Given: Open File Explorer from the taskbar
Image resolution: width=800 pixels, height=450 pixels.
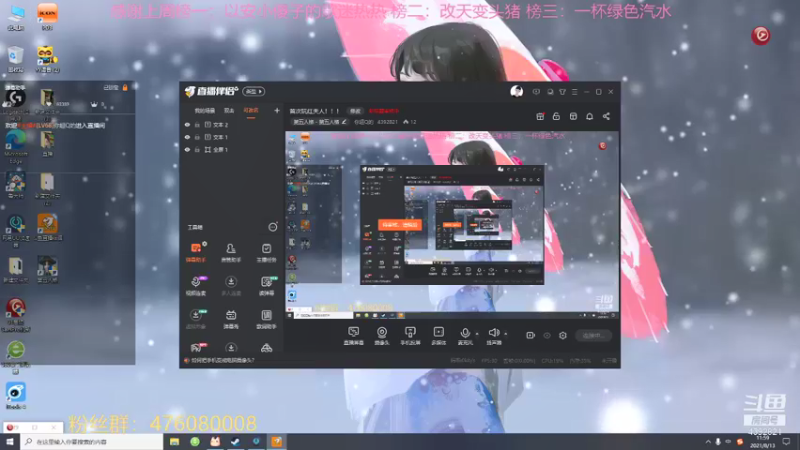Looking at the screenshot, I should coord(174,442).
